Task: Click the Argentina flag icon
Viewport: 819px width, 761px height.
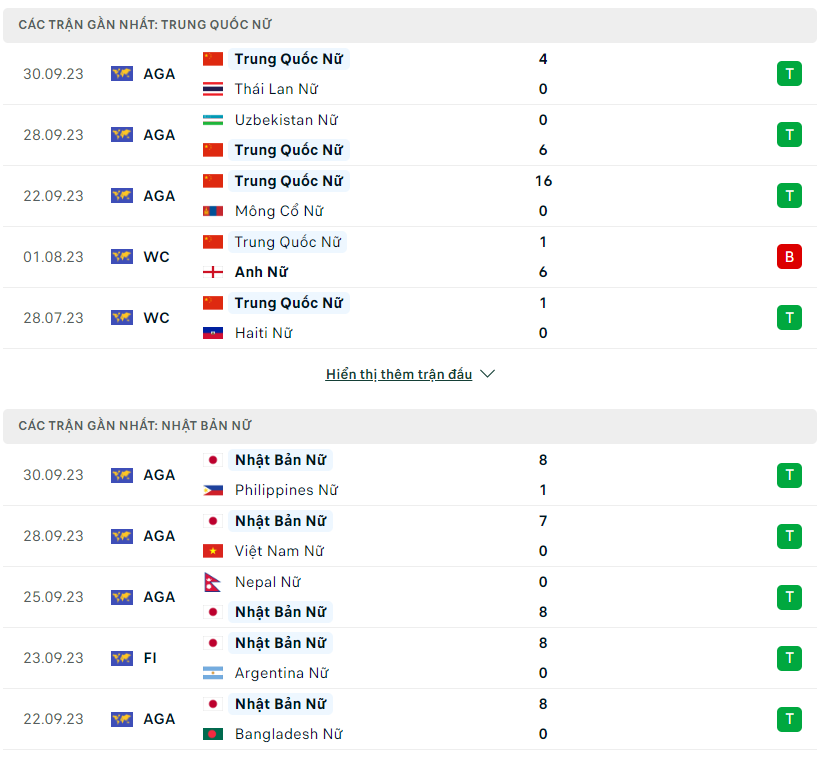Action: tap(213, 673)
